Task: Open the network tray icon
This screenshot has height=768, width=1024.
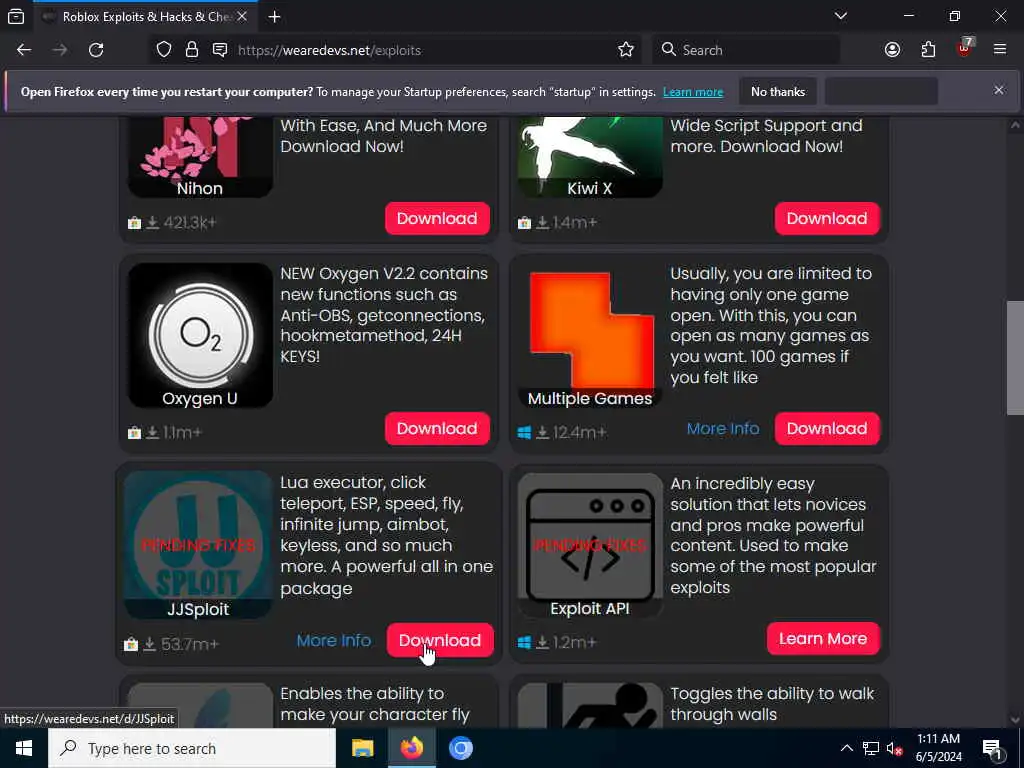Action: [871, 748]
